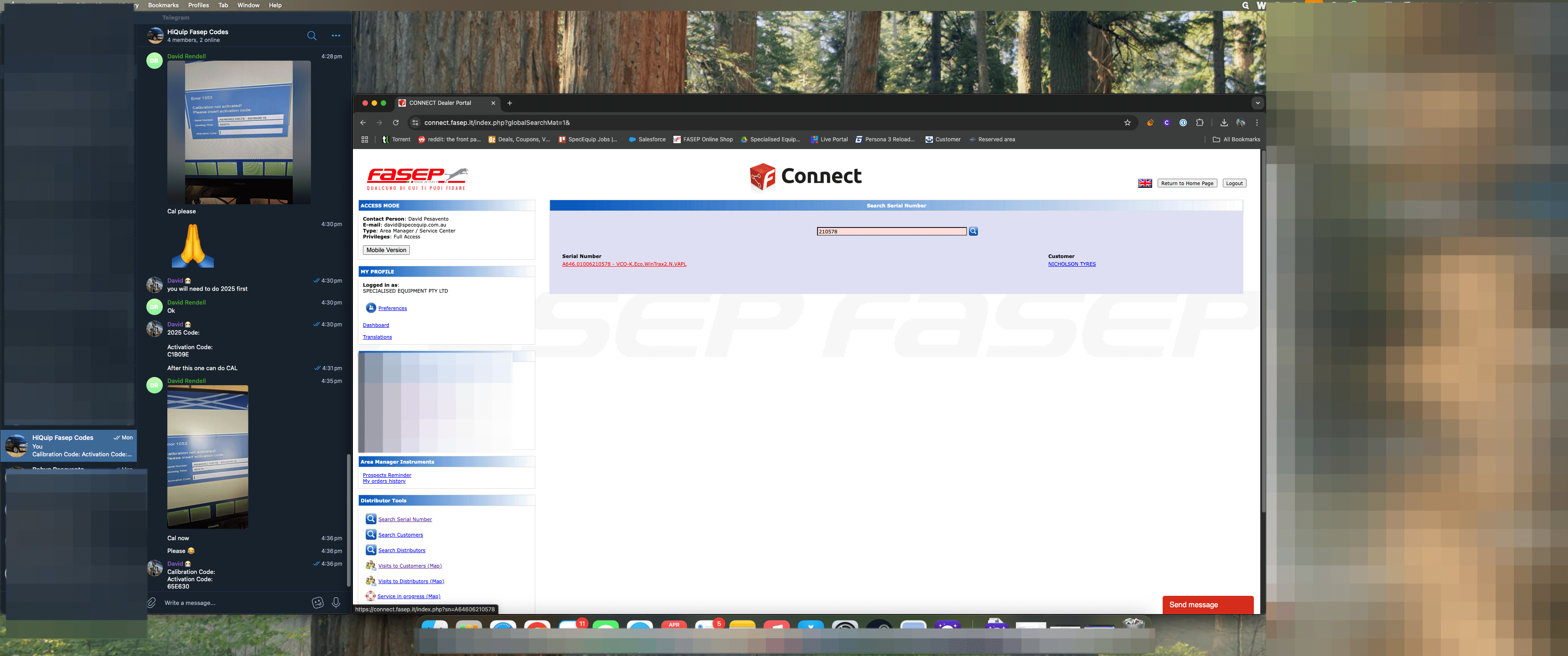Open Chrome three-dot menu

[1257, 122]
